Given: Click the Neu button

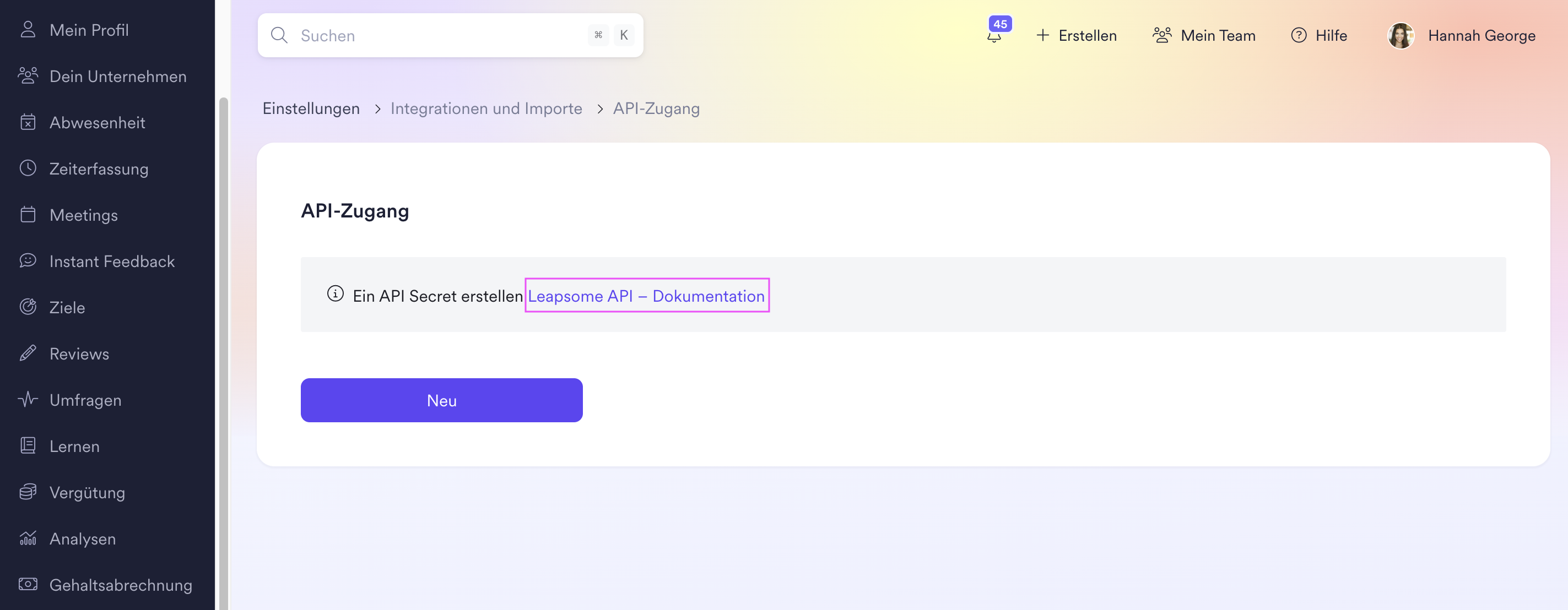Looking at the screenshot, I should [x=441, y=400].
